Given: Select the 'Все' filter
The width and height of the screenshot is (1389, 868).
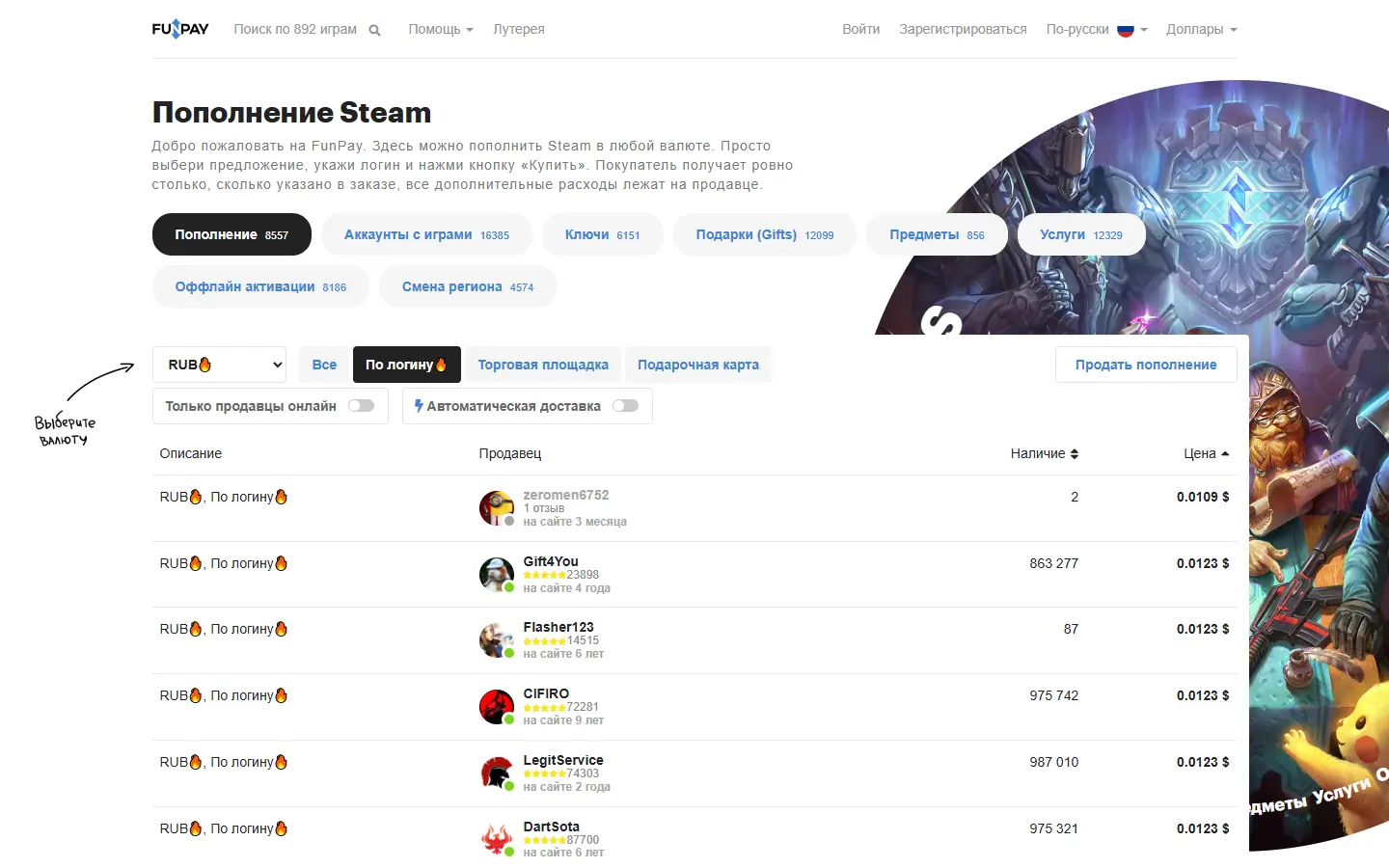Looking at the screenshot, I should click(324, 365).
